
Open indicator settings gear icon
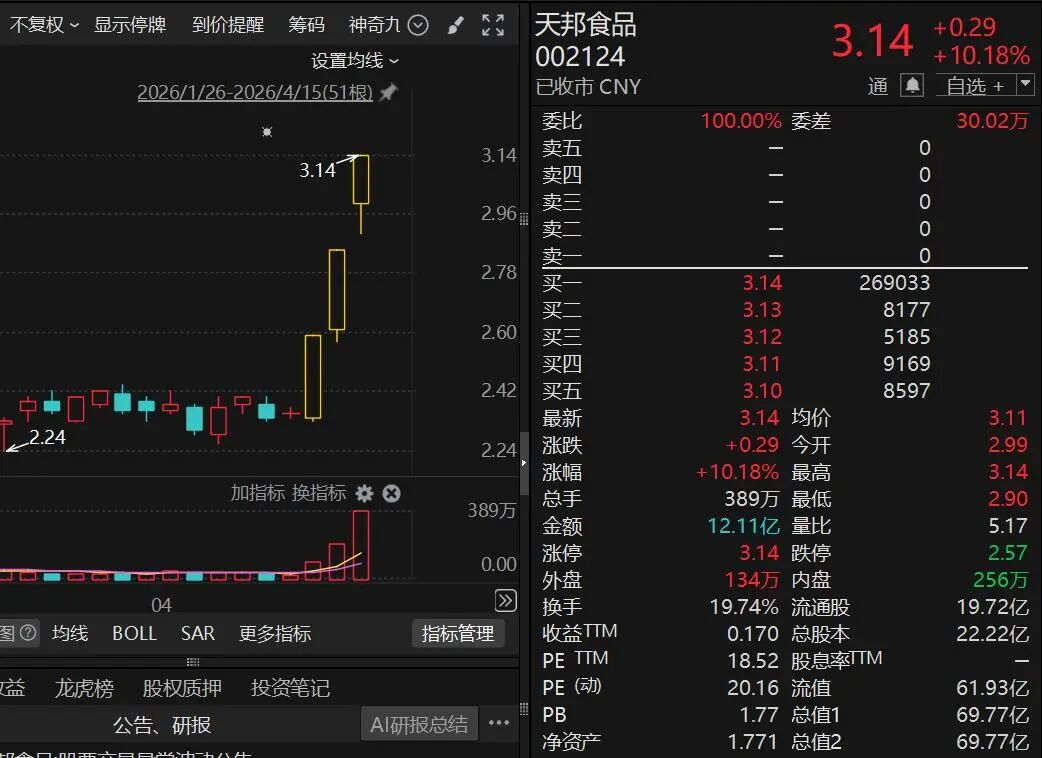(x=364, y=493)
